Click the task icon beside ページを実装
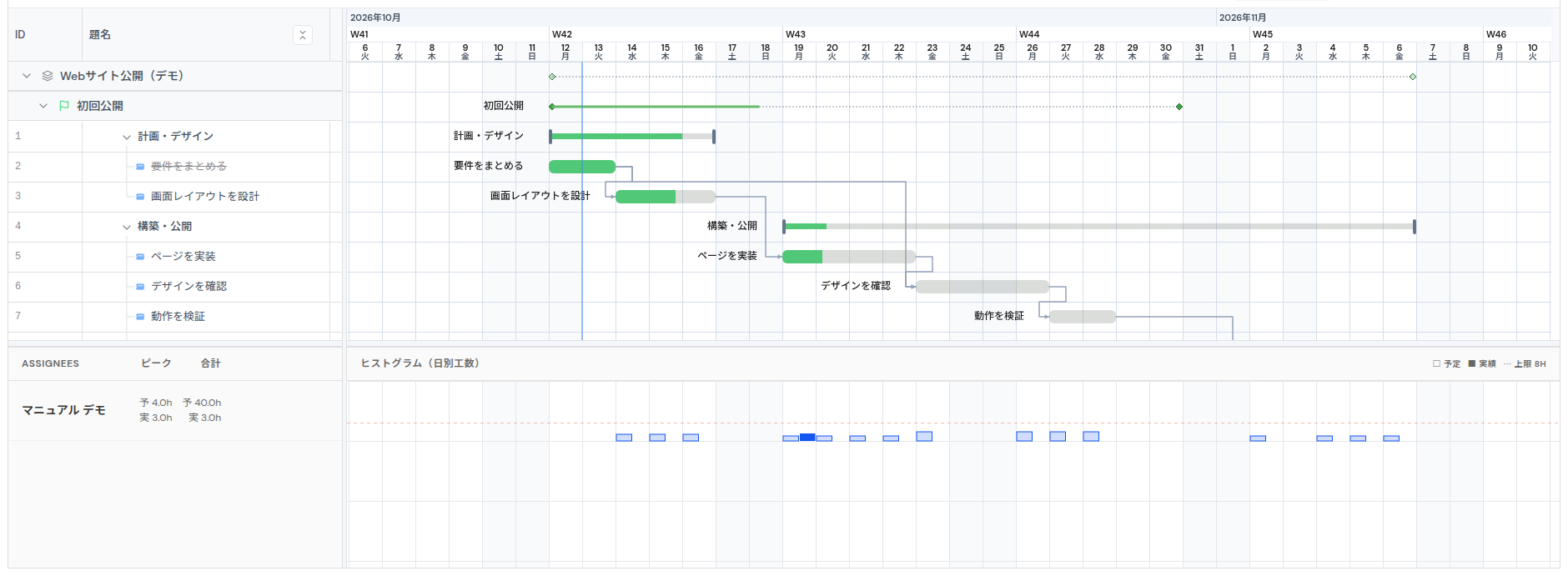 (140, 257)
